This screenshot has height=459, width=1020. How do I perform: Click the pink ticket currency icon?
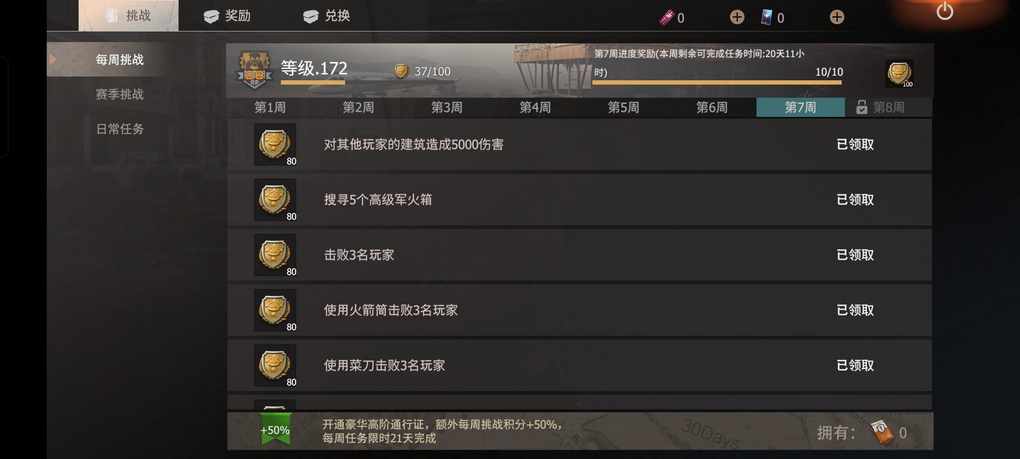pos(665,18)
